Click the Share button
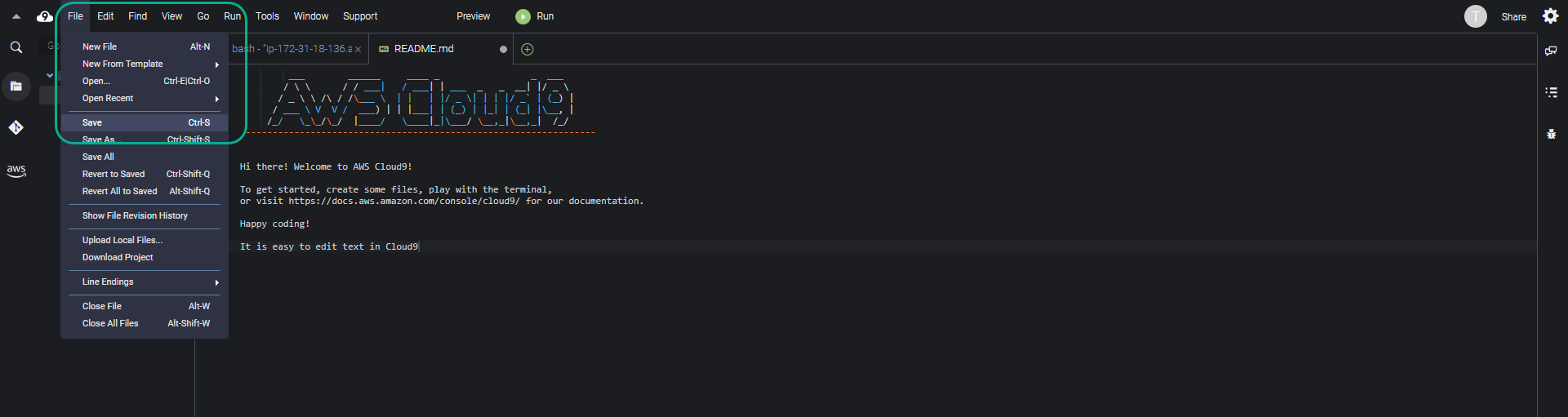The height and width of the screenshot is (417, 1568). [1513, 17]
